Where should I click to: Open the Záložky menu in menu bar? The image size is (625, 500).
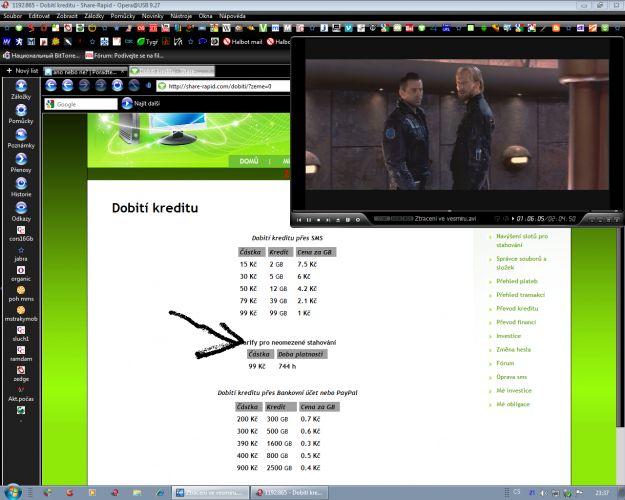click(94, 16)
